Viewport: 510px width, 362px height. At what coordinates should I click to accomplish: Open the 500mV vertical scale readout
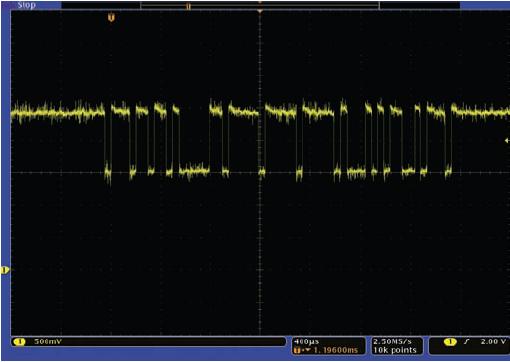(x=48, y=342)
